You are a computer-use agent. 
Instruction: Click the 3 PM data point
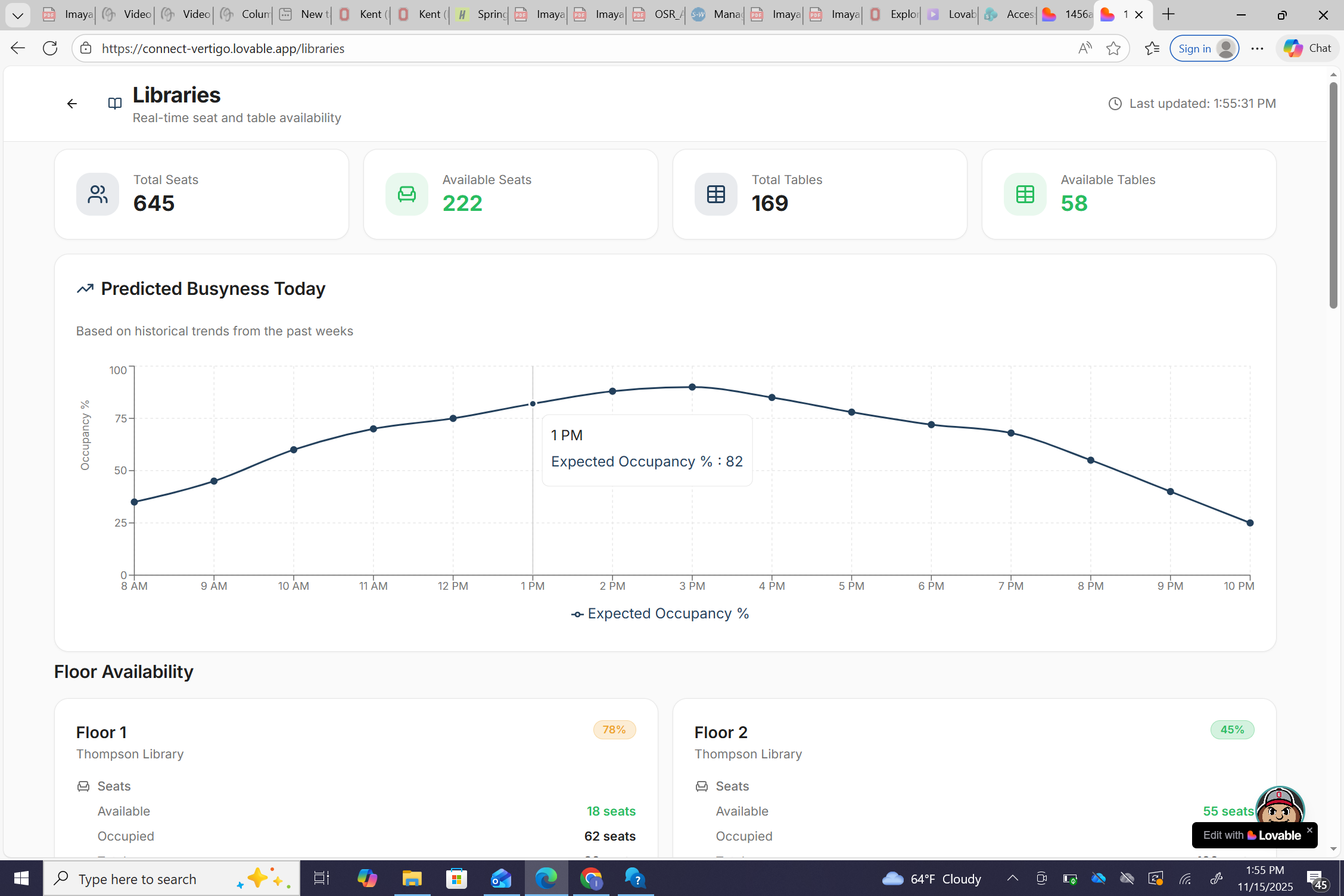[692, 387]
